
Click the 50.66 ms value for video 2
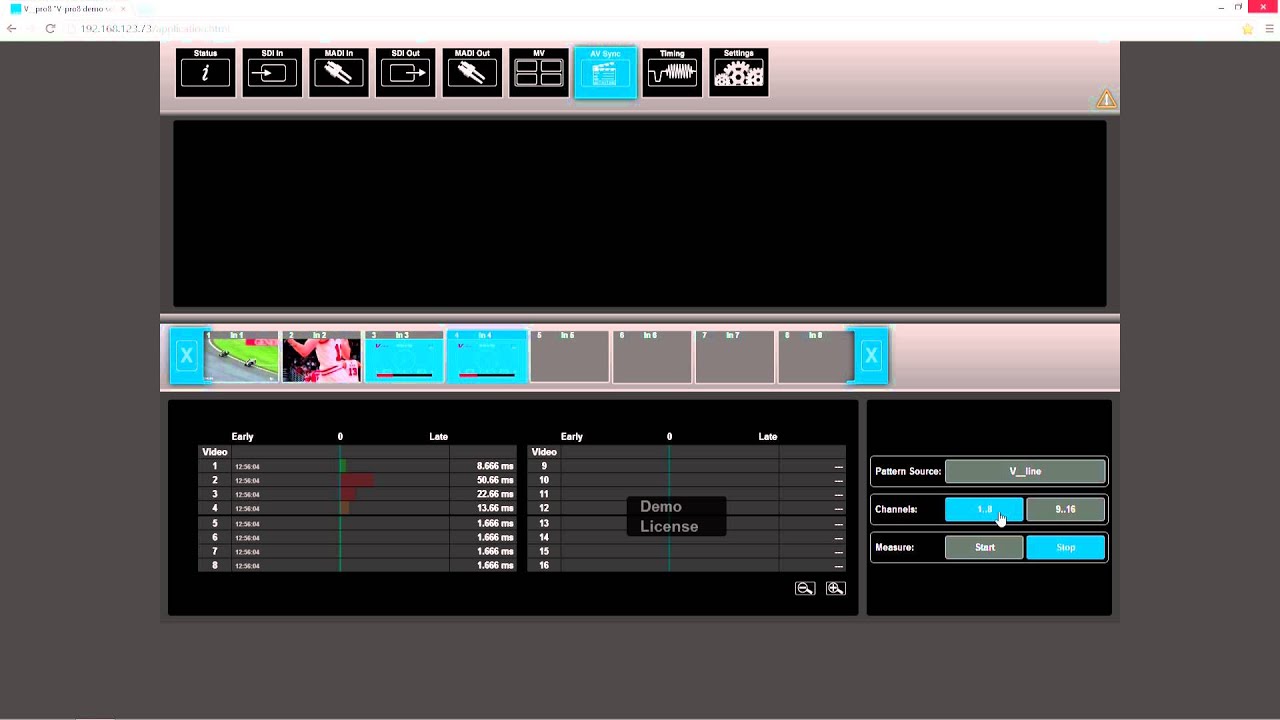(x=495, y=480)
